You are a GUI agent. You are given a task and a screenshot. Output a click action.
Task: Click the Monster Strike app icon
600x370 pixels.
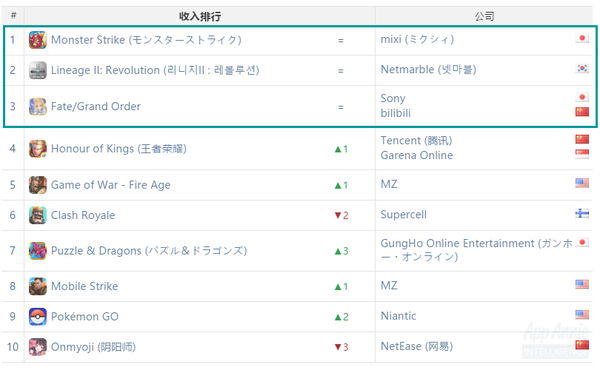point(38,40)
